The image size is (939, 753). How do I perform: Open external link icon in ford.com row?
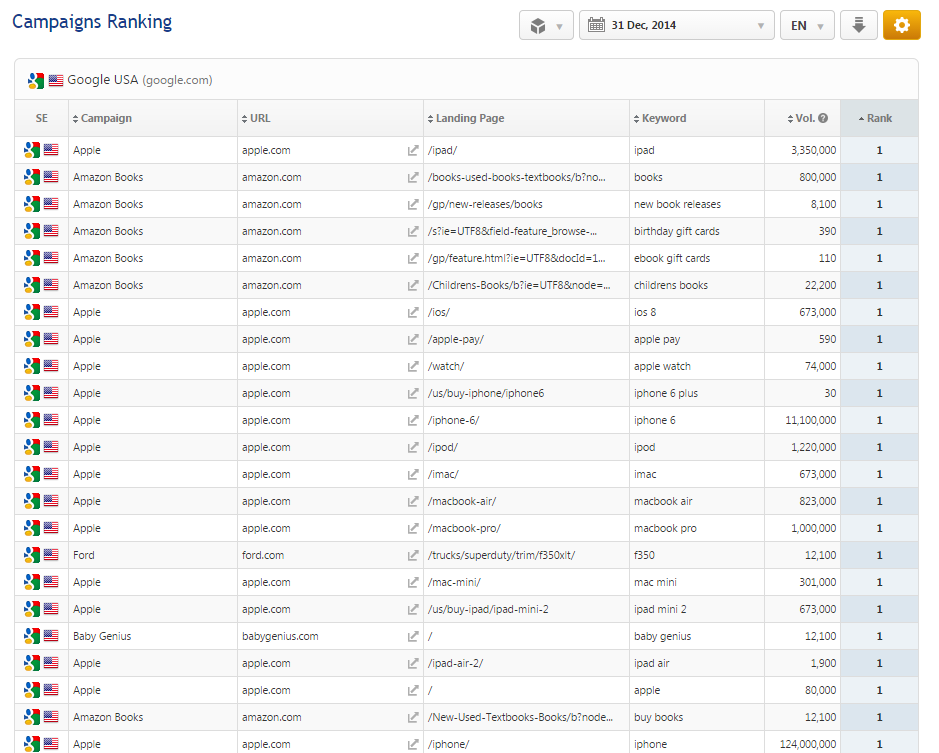click(x=413, y=556)
